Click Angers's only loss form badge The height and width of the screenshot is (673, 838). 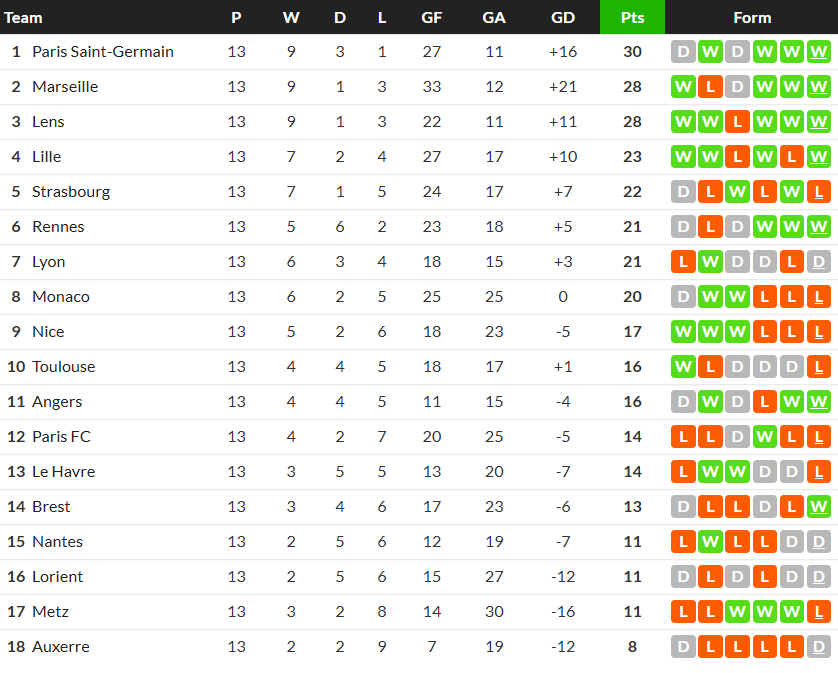(x=764, y=402)
